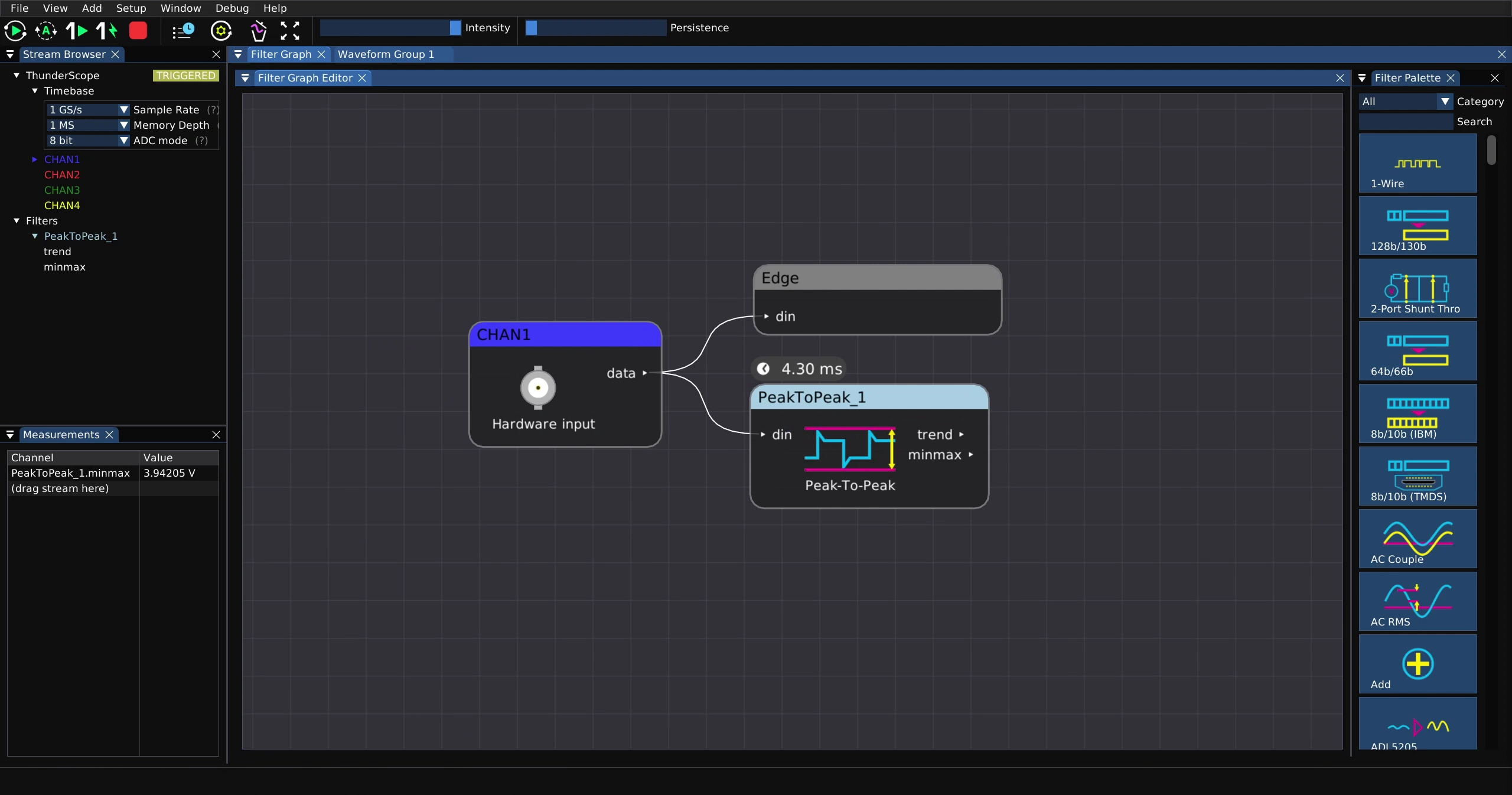Collapse the ThunderScope tree node
Image resolution: width=1512 pixels, height=795 pixels.
(17, 76)
